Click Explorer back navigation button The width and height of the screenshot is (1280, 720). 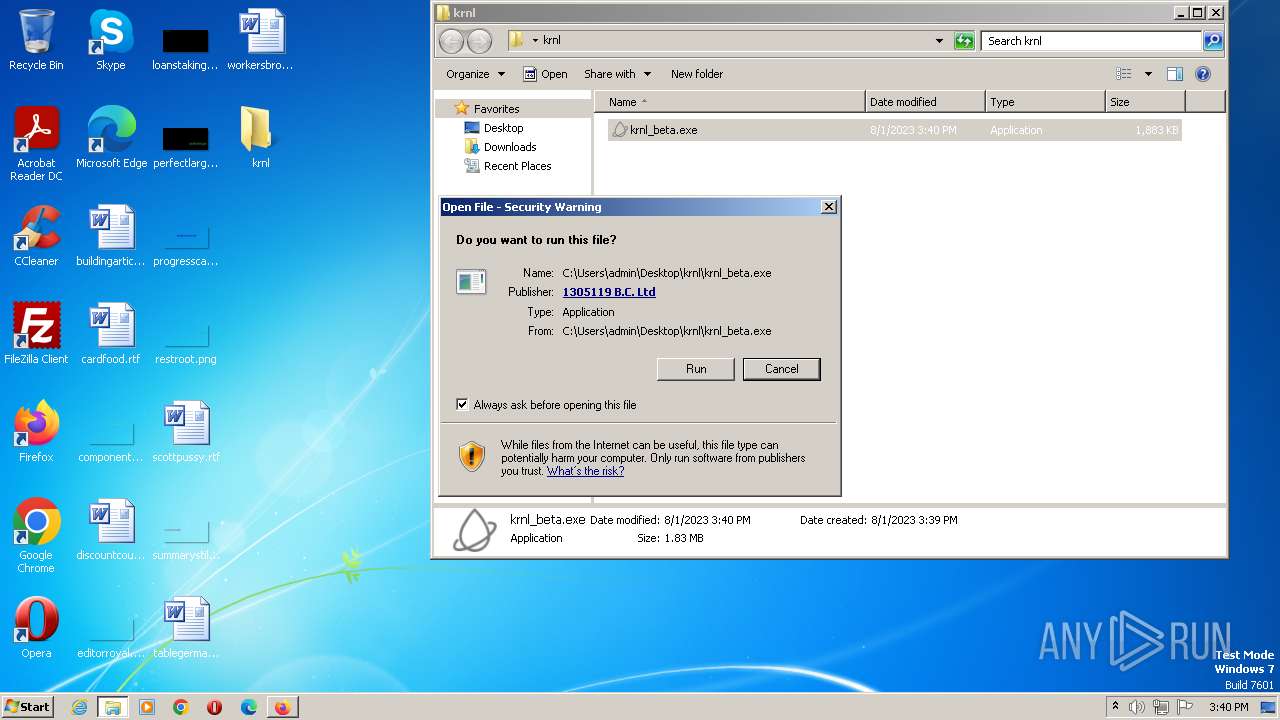click(x=452, y=41)
